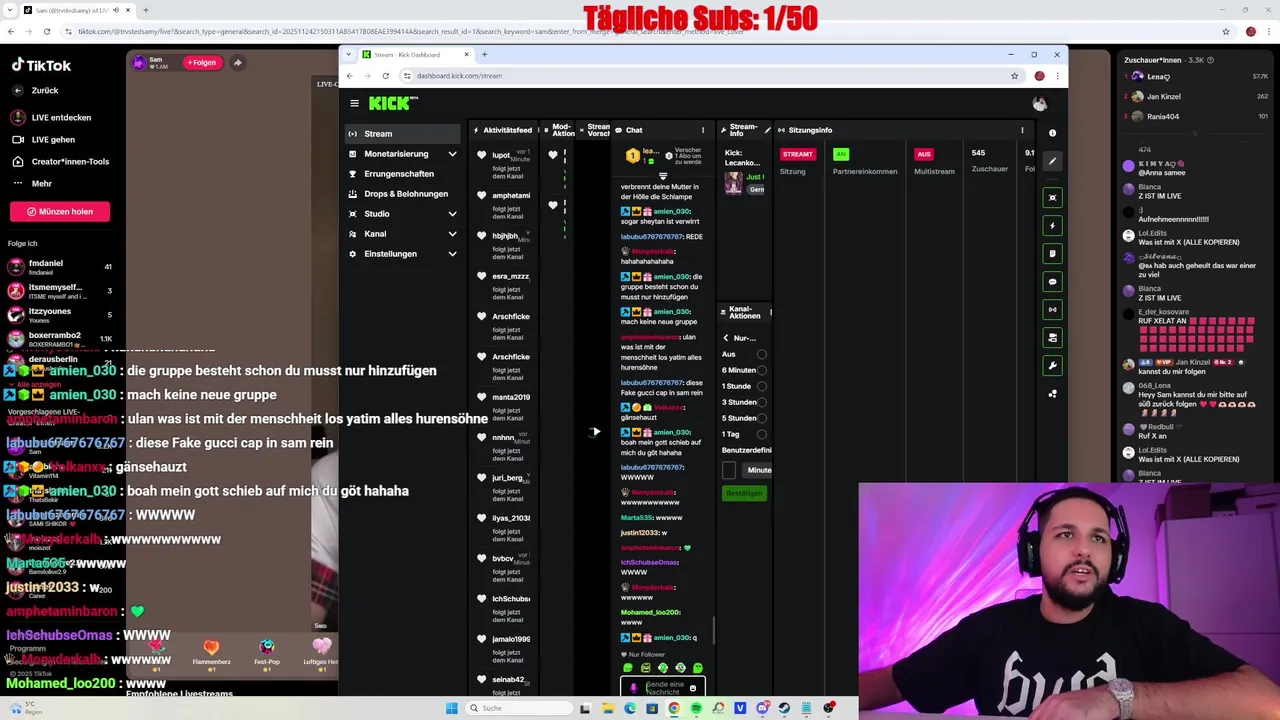Open the emoji picker in chat input
The image size is (1280, 720).
pos(693,688)
